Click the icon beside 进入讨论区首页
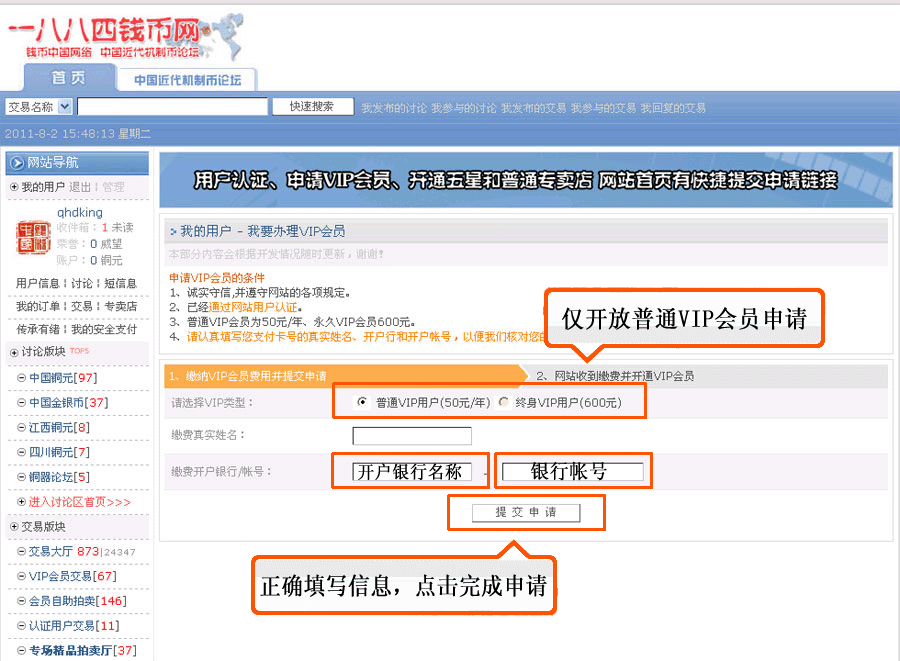Viewport: 900px width, 661px height. [x=22, y=502]
